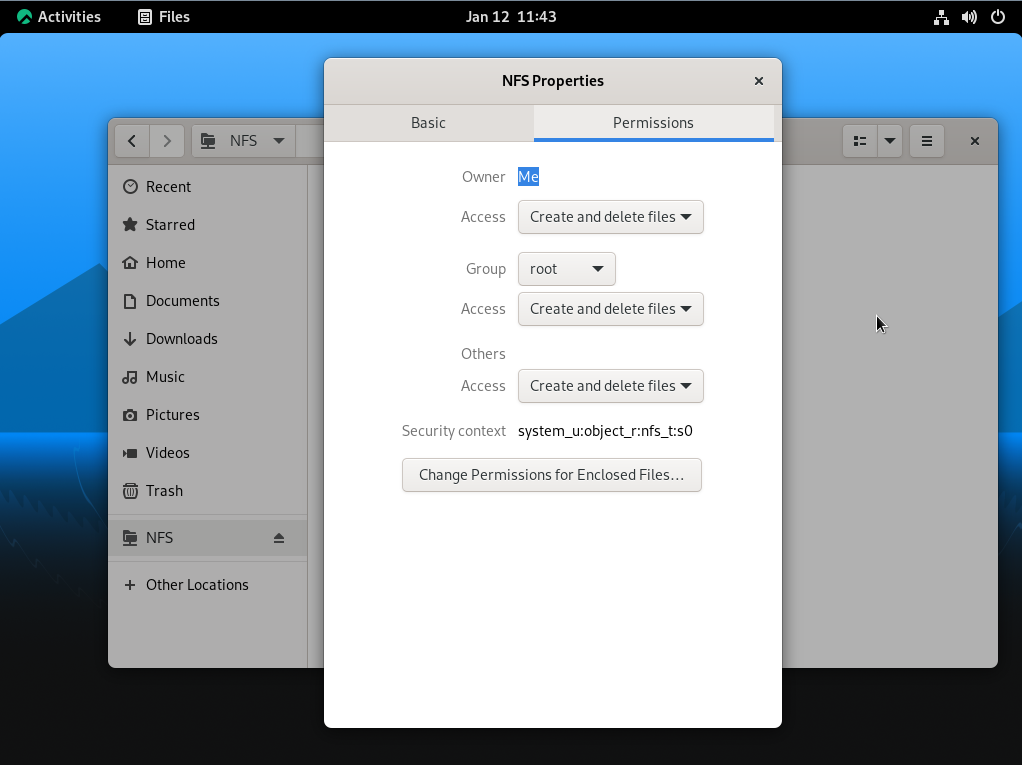This screenshot has height=765, width=1022.
Task: Click the Downloads arrow icon
Action: pos(130,339)
